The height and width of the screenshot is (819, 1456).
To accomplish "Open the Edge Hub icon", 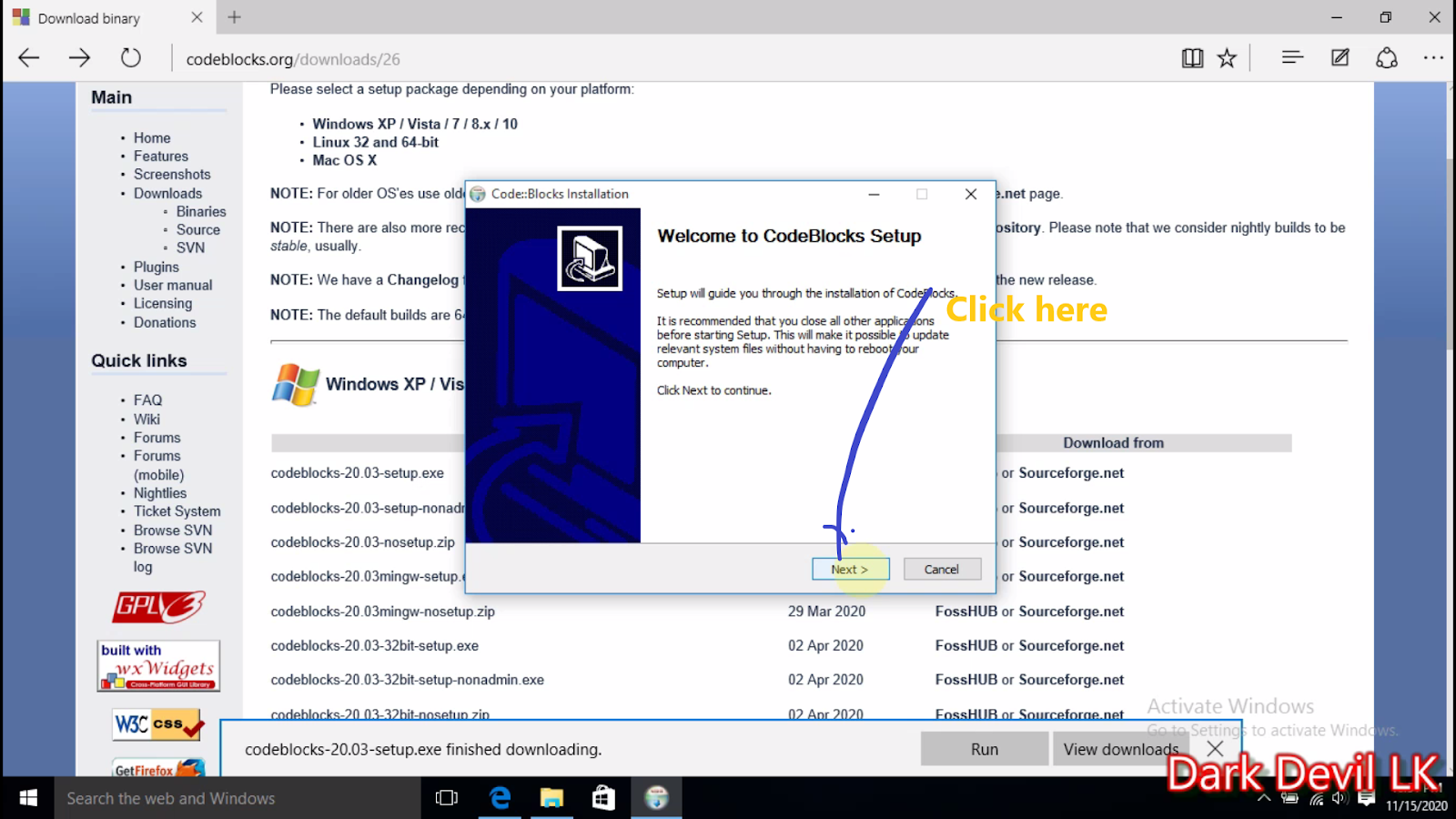I will [1292, 57].
